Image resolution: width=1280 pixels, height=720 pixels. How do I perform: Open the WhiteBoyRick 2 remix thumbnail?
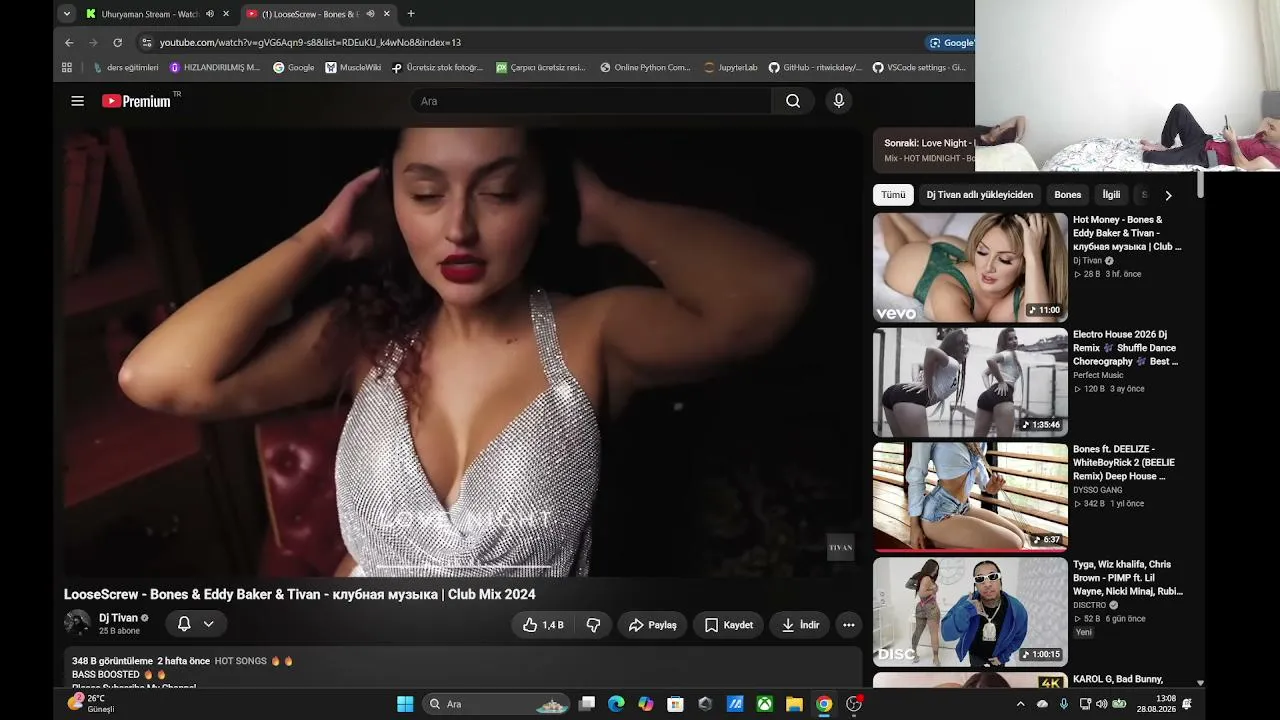[970, 497]
